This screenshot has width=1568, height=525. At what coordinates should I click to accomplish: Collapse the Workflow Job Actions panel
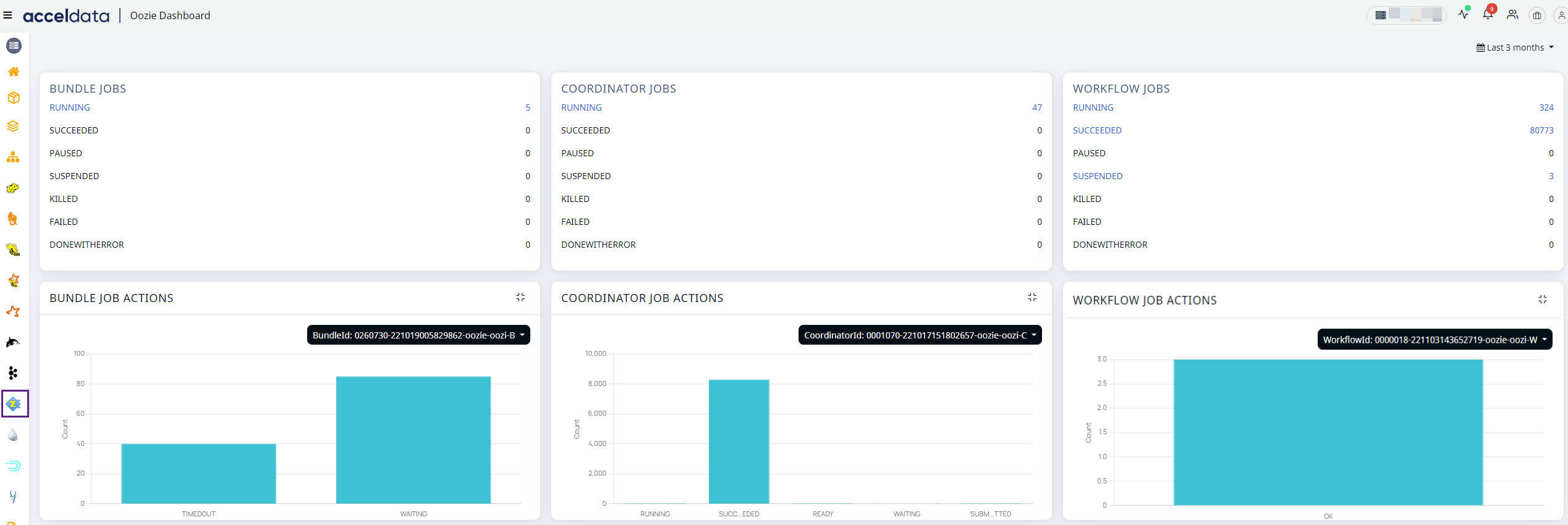point(1543,299)
